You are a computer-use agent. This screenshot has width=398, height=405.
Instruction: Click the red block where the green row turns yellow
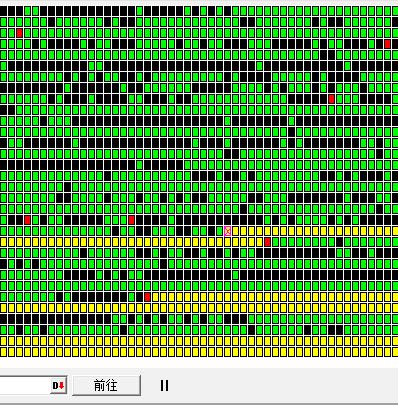click(147, 297)
